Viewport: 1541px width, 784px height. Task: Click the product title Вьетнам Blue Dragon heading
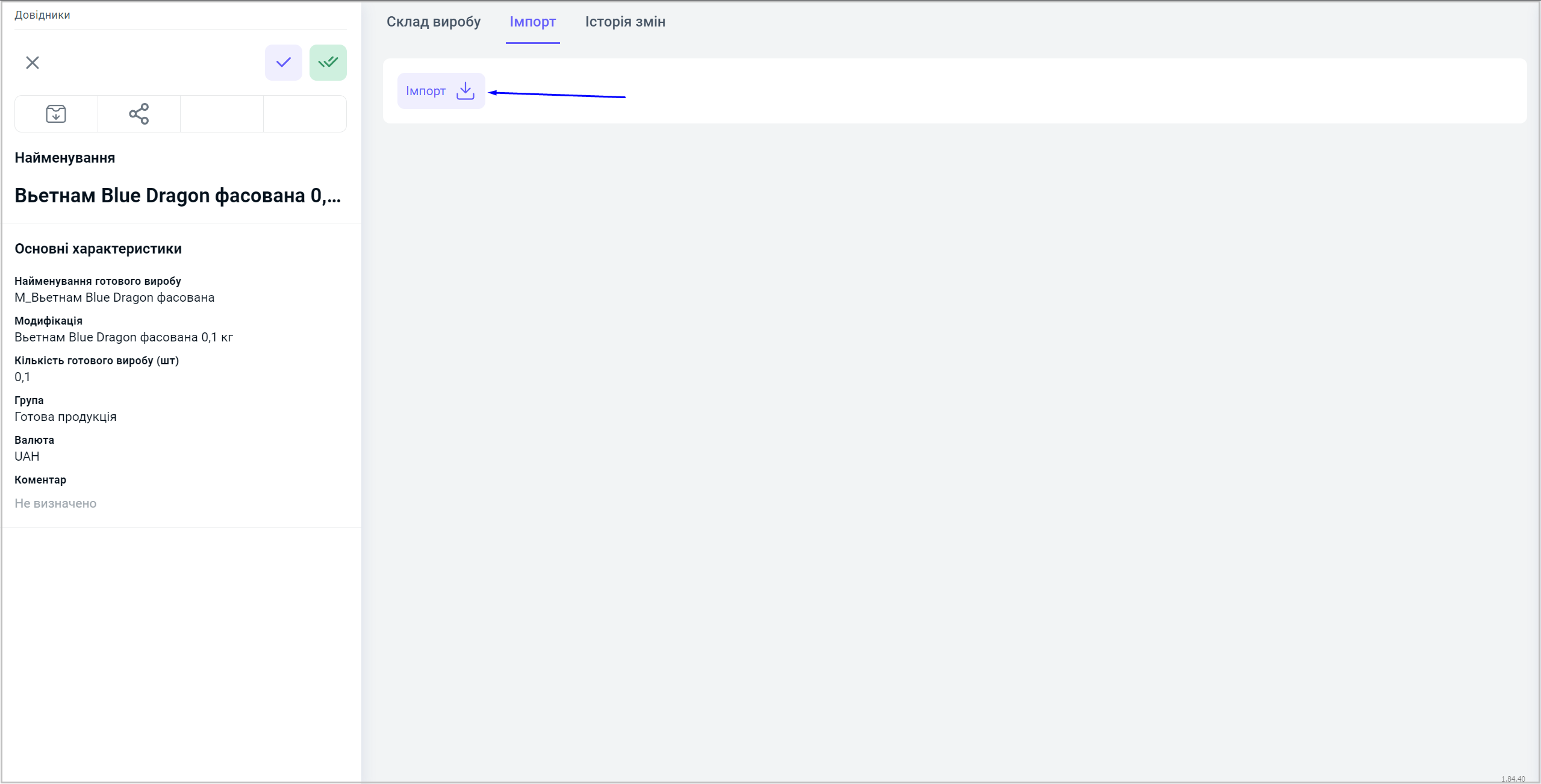178,196
